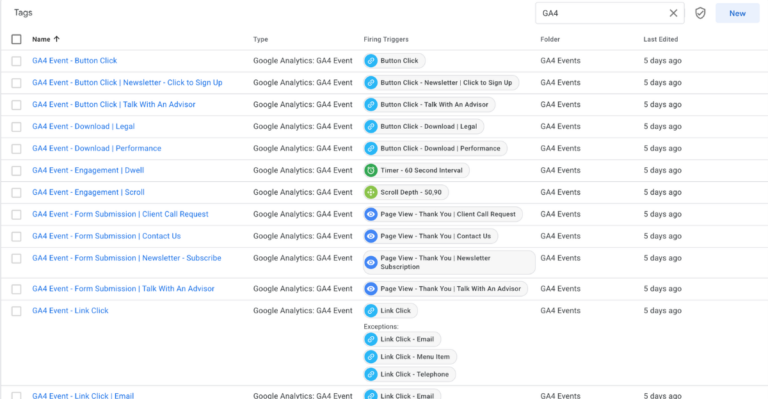The width and height of the screenshot is (768, 399).
Task: Click the shield verification icon
Action: coord(700,13)
